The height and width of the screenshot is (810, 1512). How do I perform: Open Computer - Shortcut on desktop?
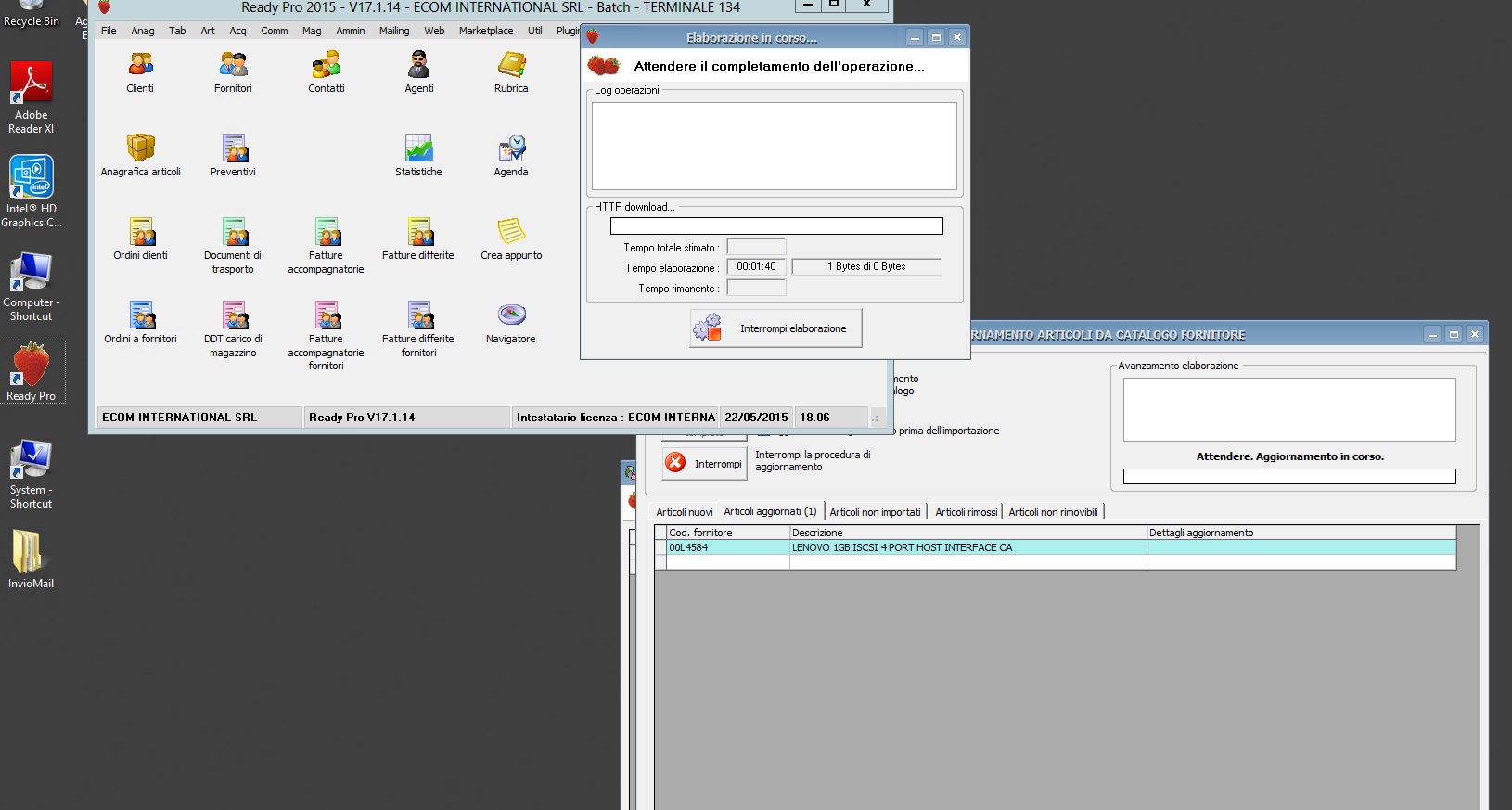(32, 286)
